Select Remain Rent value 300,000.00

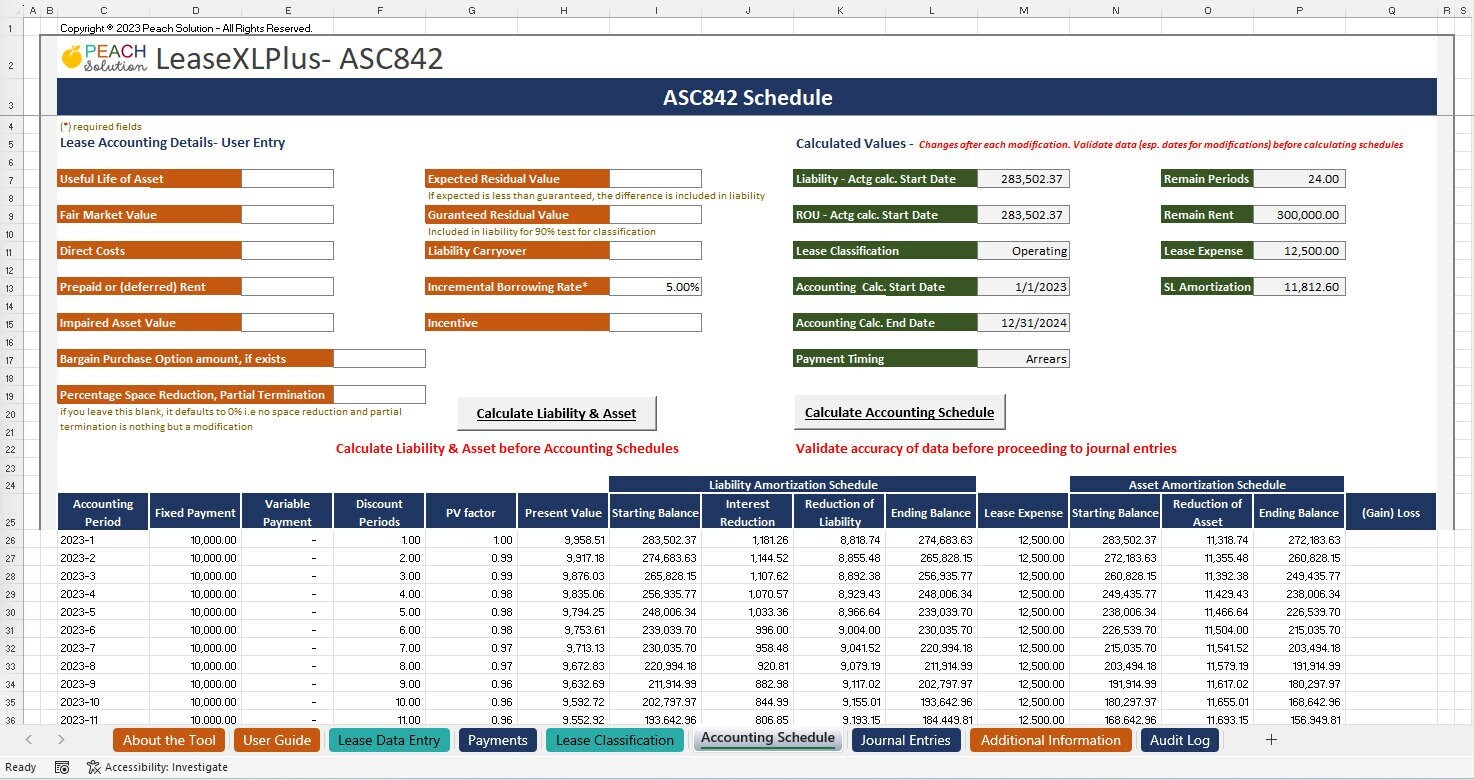point(1299,215)
